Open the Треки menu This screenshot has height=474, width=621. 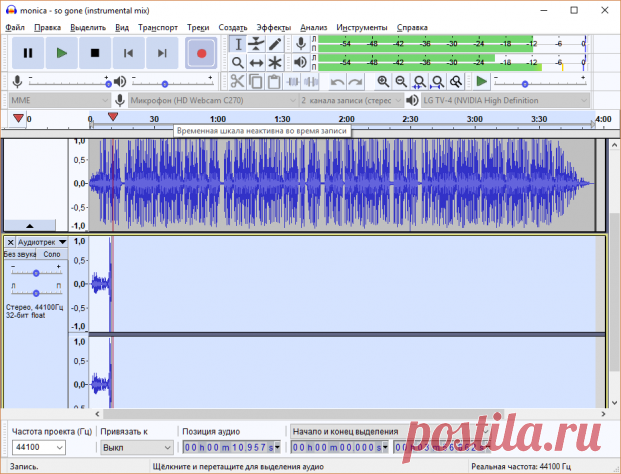[x=198, y=27]
